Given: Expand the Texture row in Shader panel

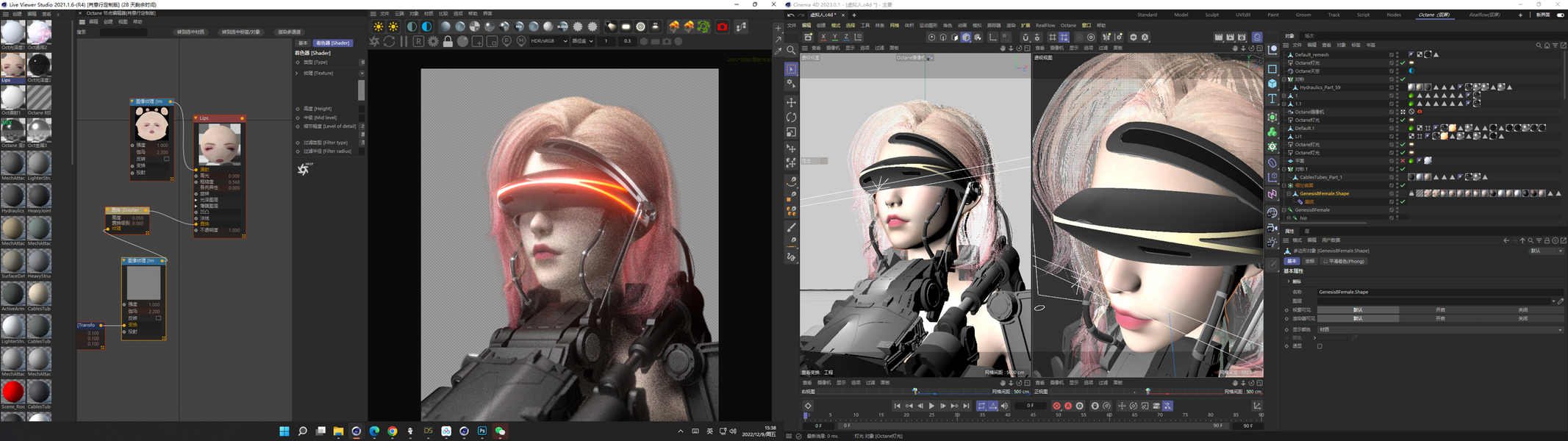Looking at the screenshot, I should point(297,73).
